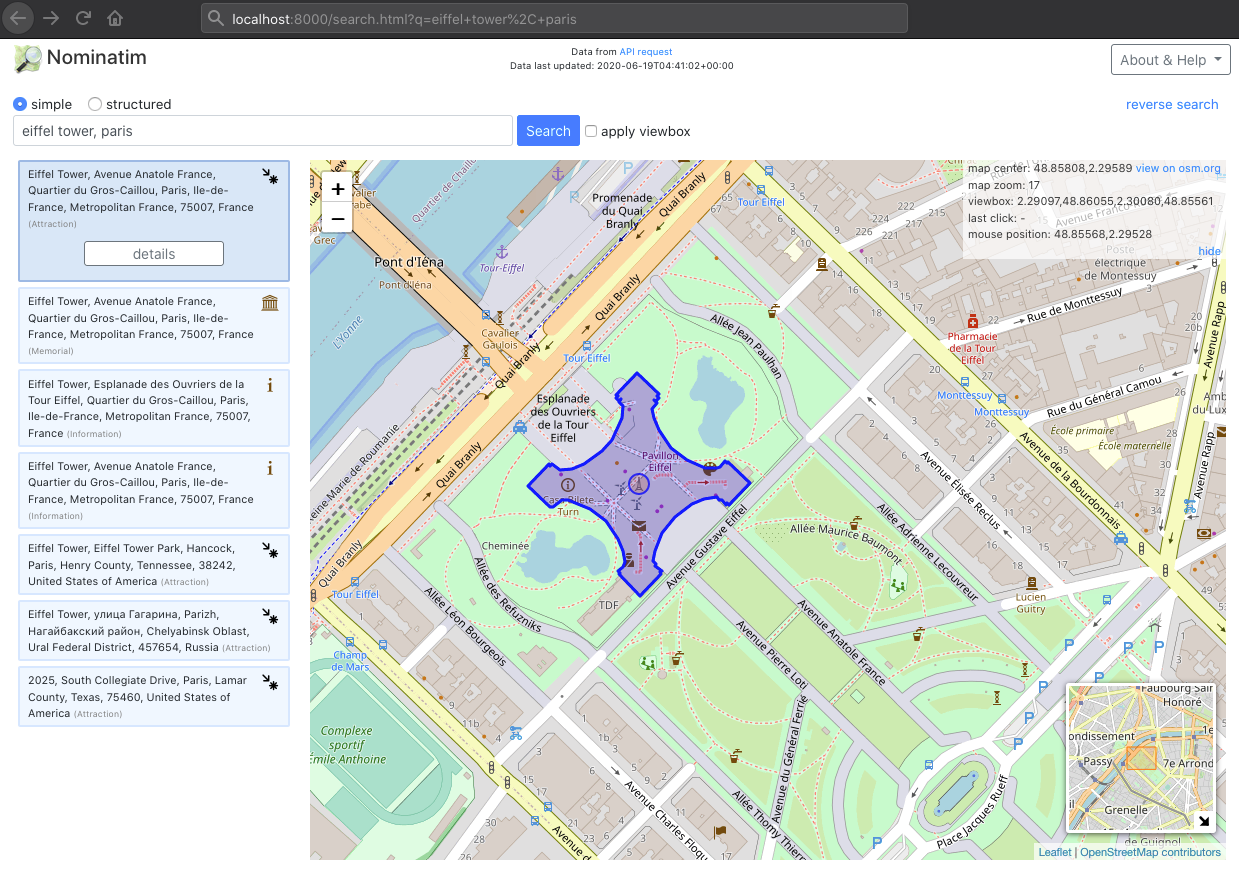The width and height of the screenshot is (1239, 870).
Task: Click attraction icon in Chelyabinsk Oblast result
Action: pos(270,616)
